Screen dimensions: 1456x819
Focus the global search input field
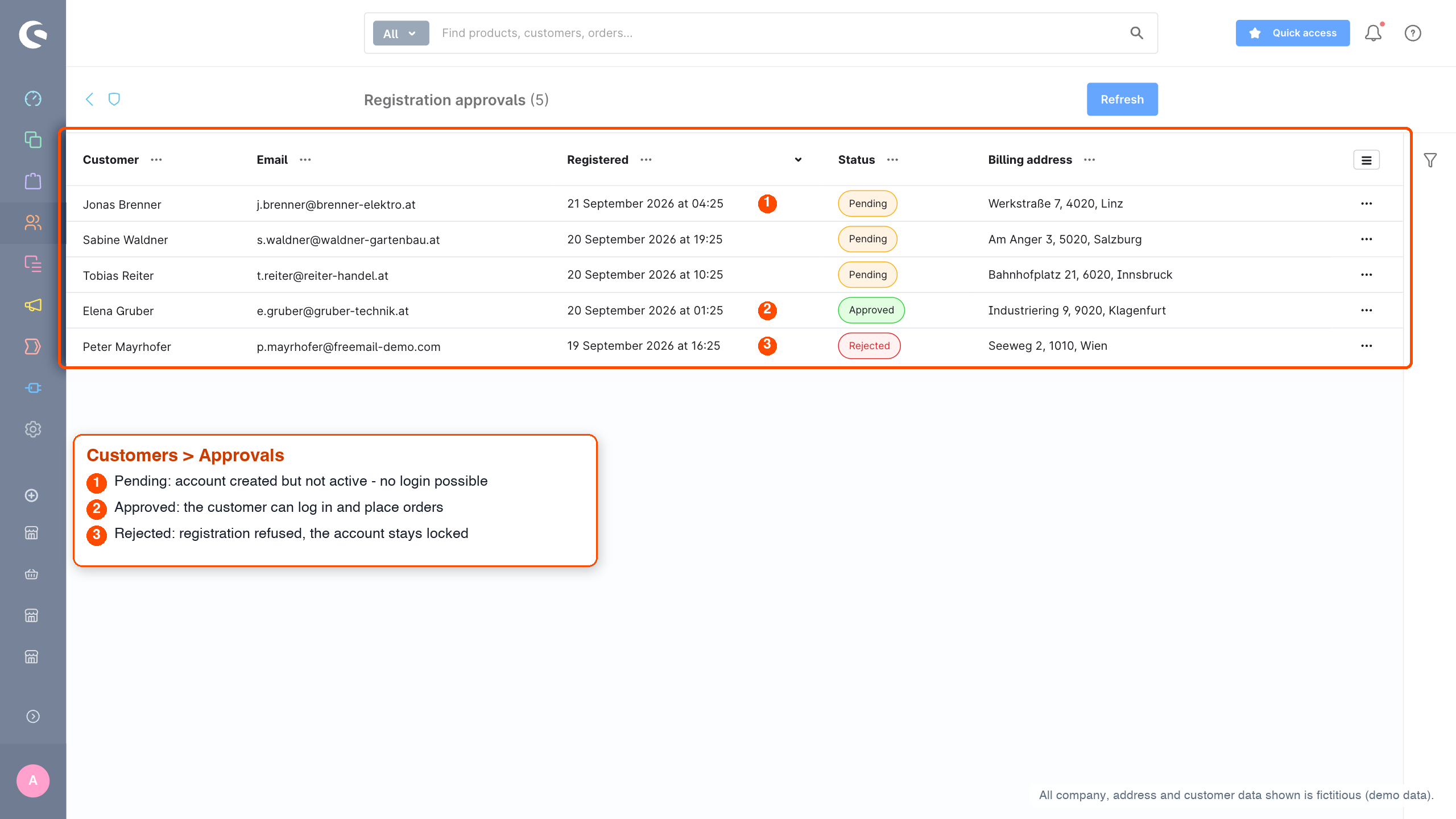(x=779, y=33)
